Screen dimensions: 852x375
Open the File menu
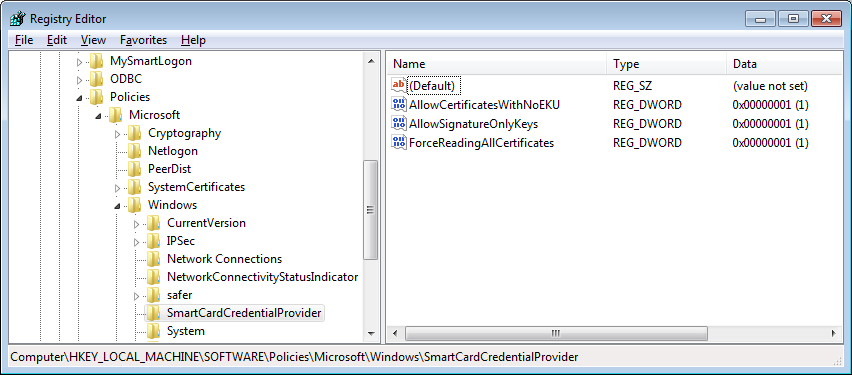pos(24,40)
